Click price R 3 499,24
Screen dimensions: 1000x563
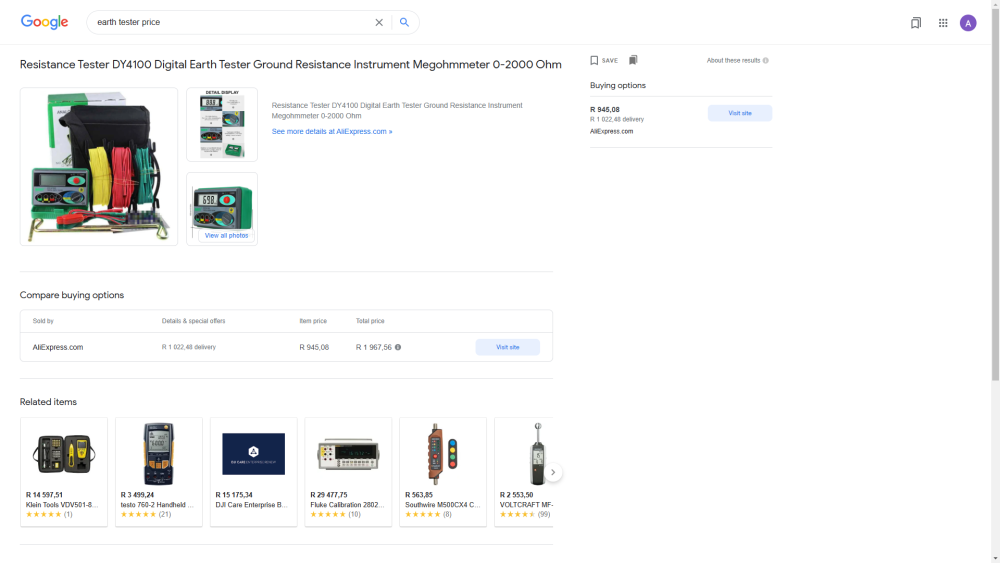[x=137, y=495]
